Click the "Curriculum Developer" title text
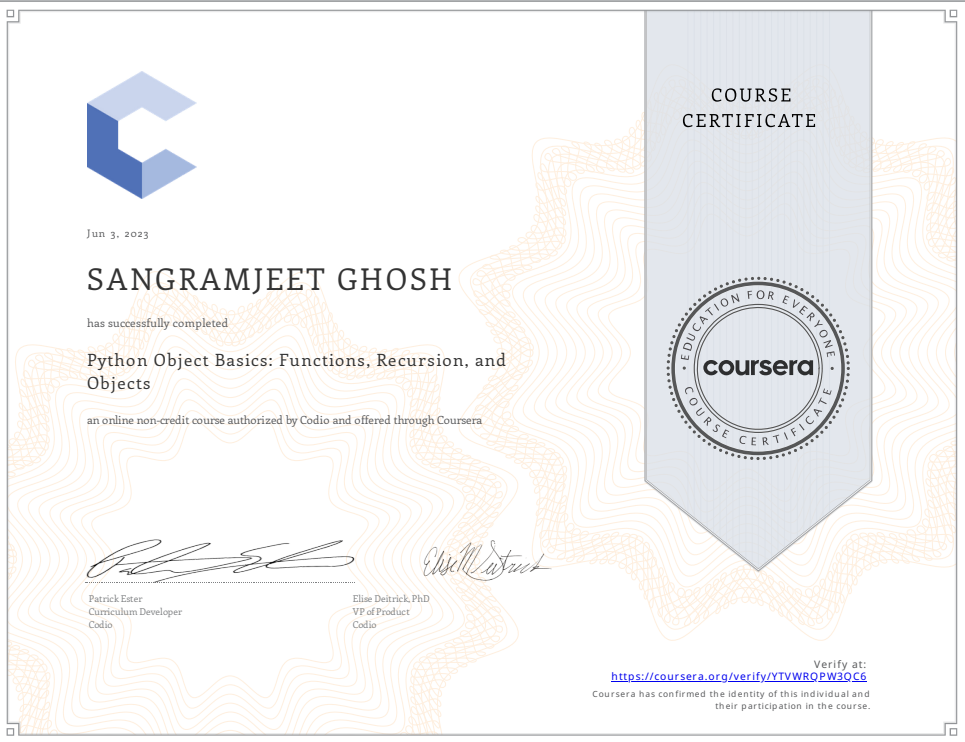Screen dimensions: 965x742 click(135, 611)
